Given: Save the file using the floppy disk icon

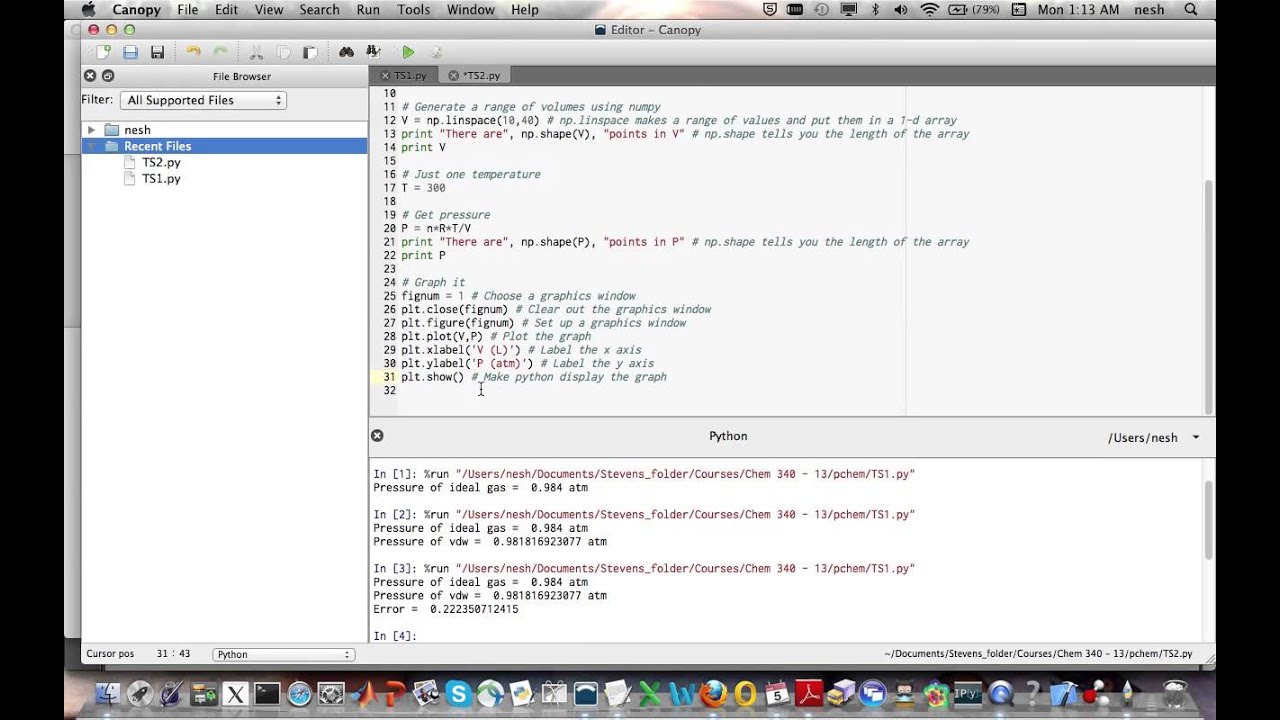Looking at the screenshot, I should point(157,52).
